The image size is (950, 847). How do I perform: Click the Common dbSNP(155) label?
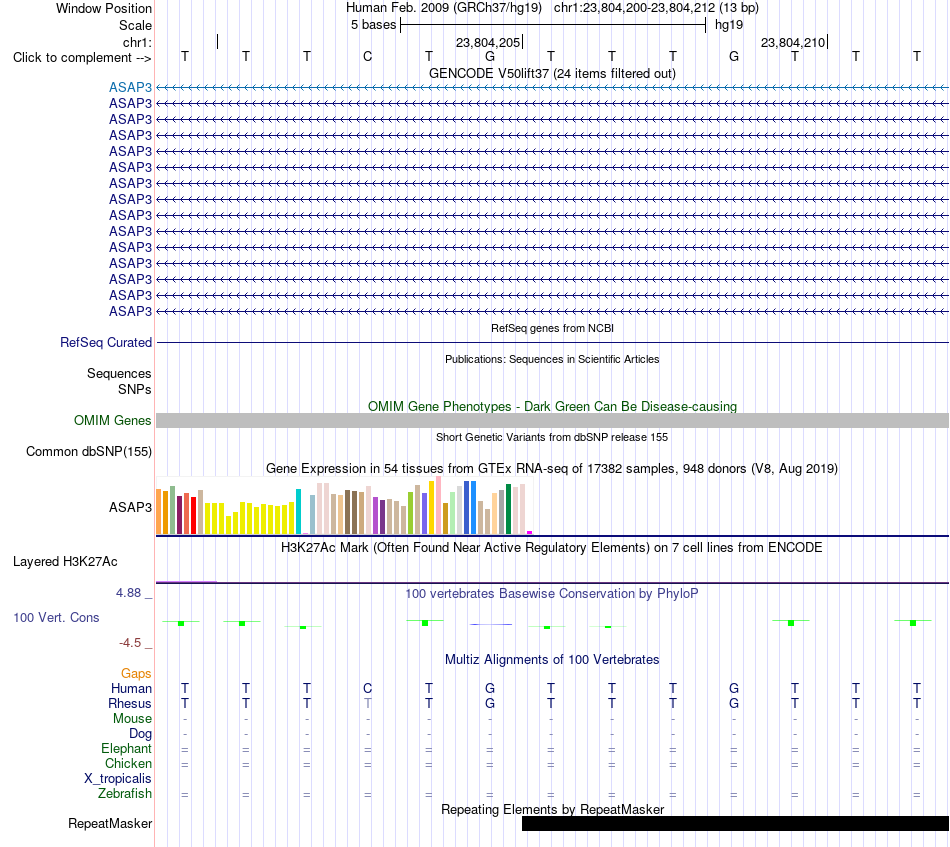click(x=89, y=451)
